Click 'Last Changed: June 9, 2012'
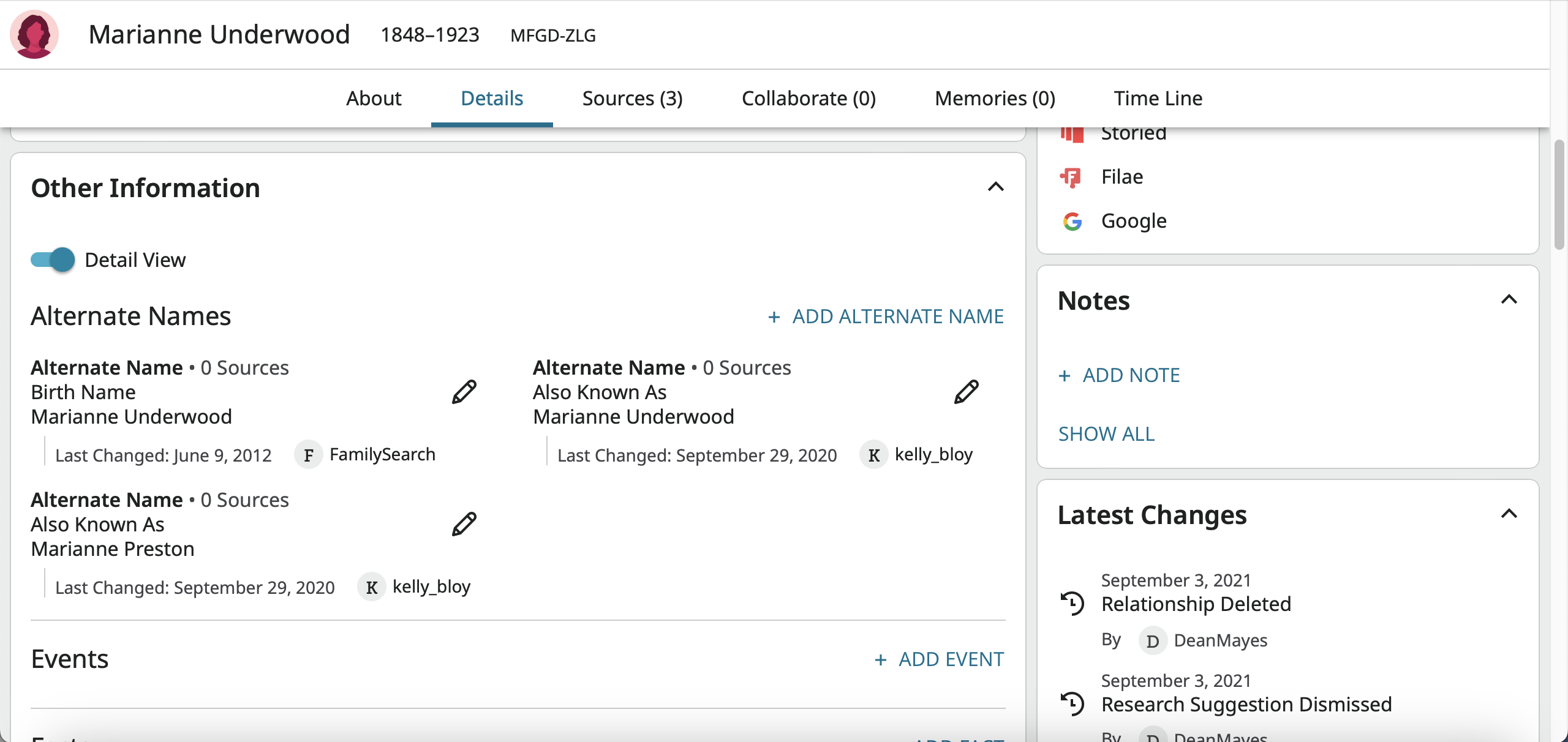The width and height of the screenshot is (1568, 742). [x=163, y=455]
